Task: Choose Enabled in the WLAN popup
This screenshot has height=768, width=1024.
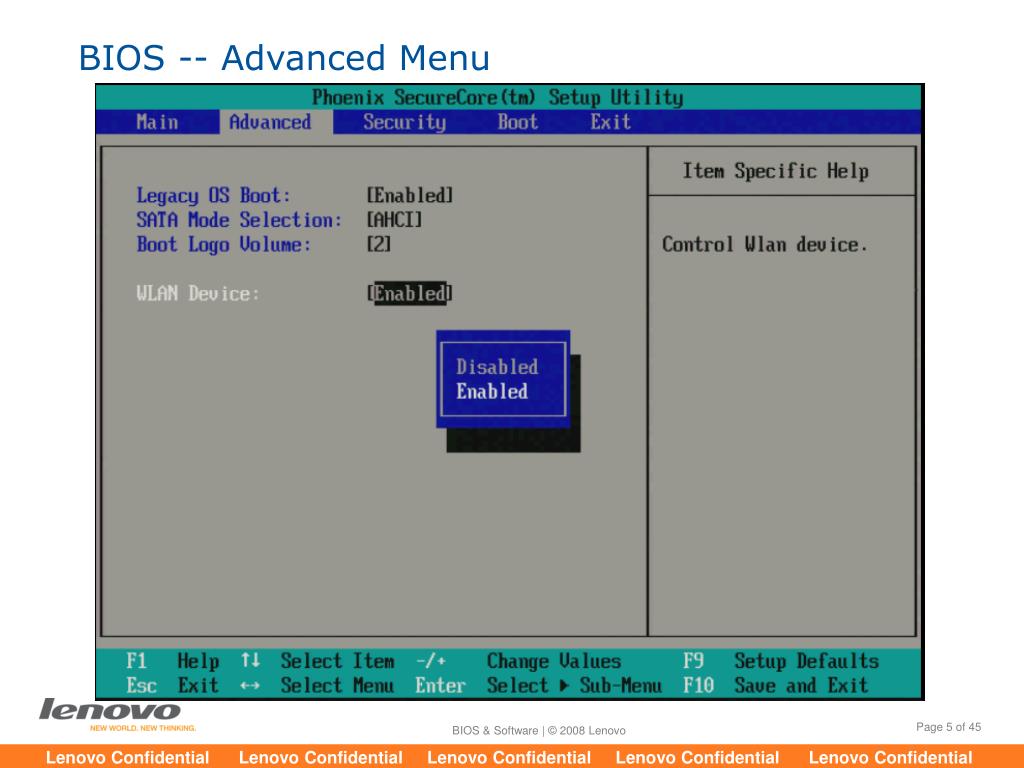Action: click(492, 392)
